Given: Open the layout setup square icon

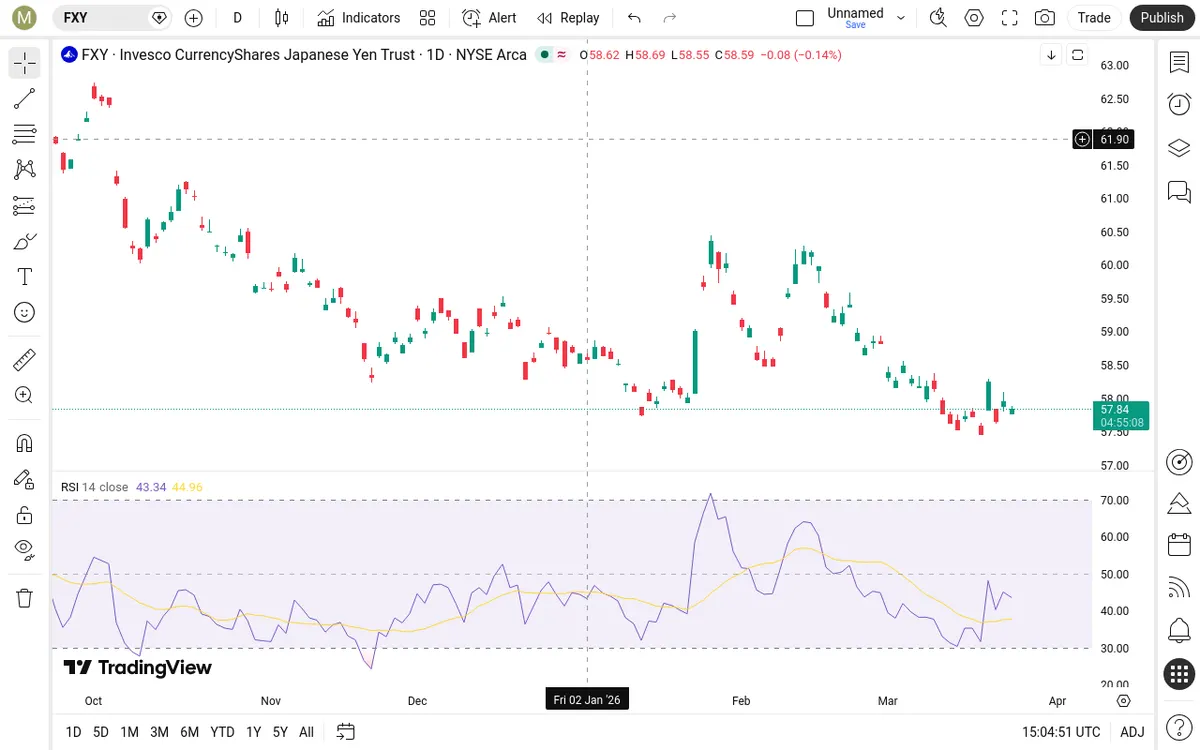Looking at the screenshot, I should pos(805,17).
